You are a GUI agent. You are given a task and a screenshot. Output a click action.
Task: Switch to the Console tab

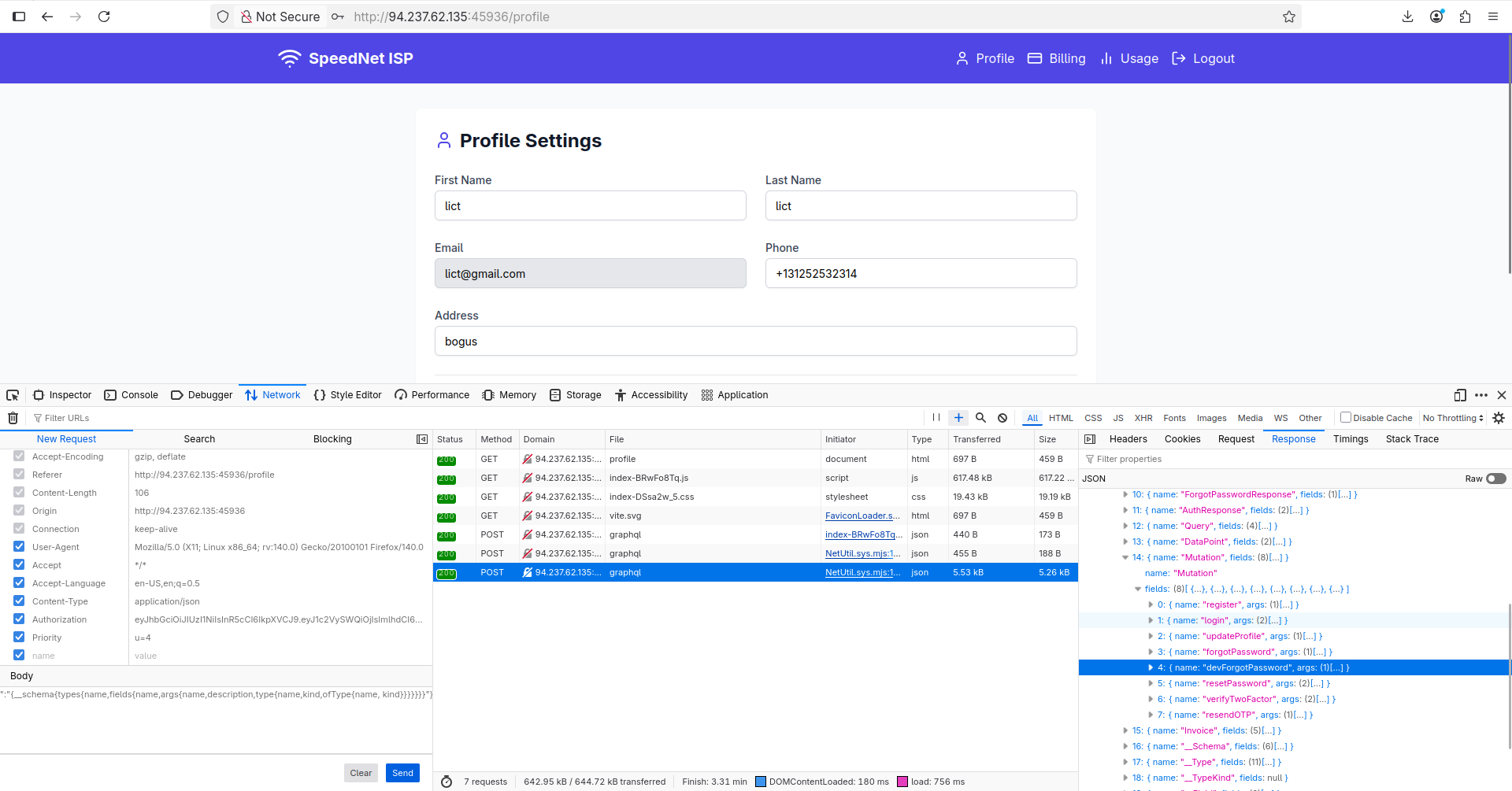[x=132, y=395]
